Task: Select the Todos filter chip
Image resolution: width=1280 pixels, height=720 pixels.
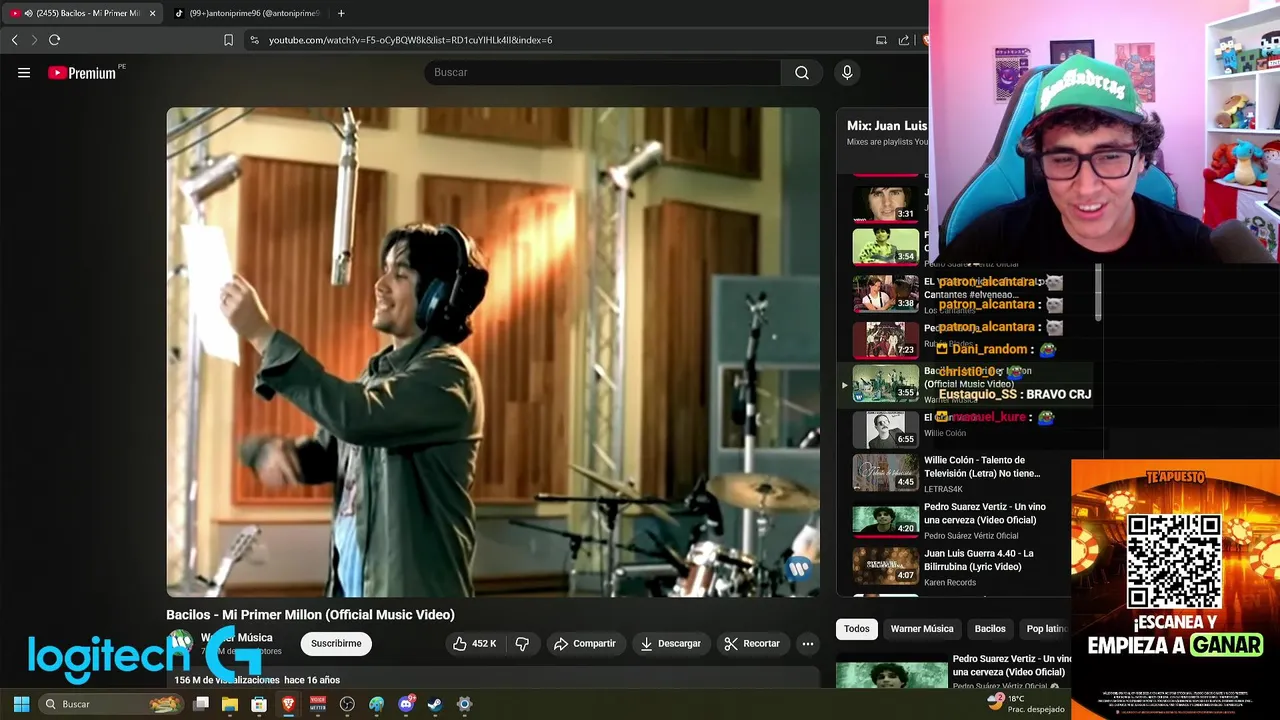Action: (x=857, y=629)
